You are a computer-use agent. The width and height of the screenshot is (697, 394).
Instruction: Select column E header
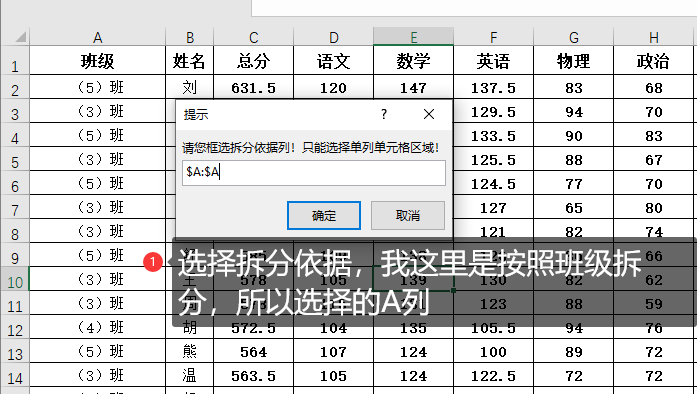tap(413, 37)
